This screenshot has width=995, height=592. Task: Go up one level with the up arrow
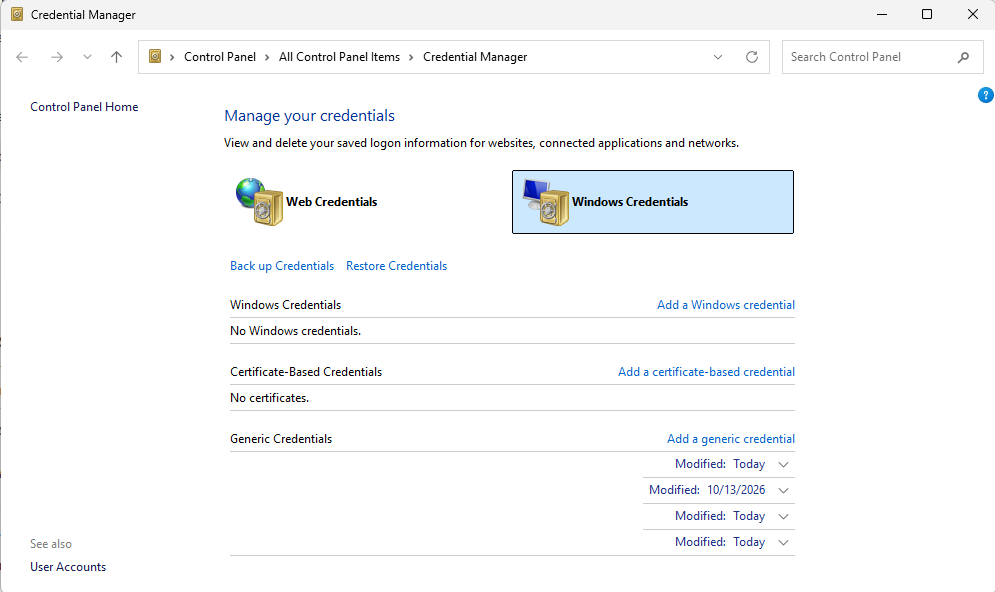pos(116,57)
